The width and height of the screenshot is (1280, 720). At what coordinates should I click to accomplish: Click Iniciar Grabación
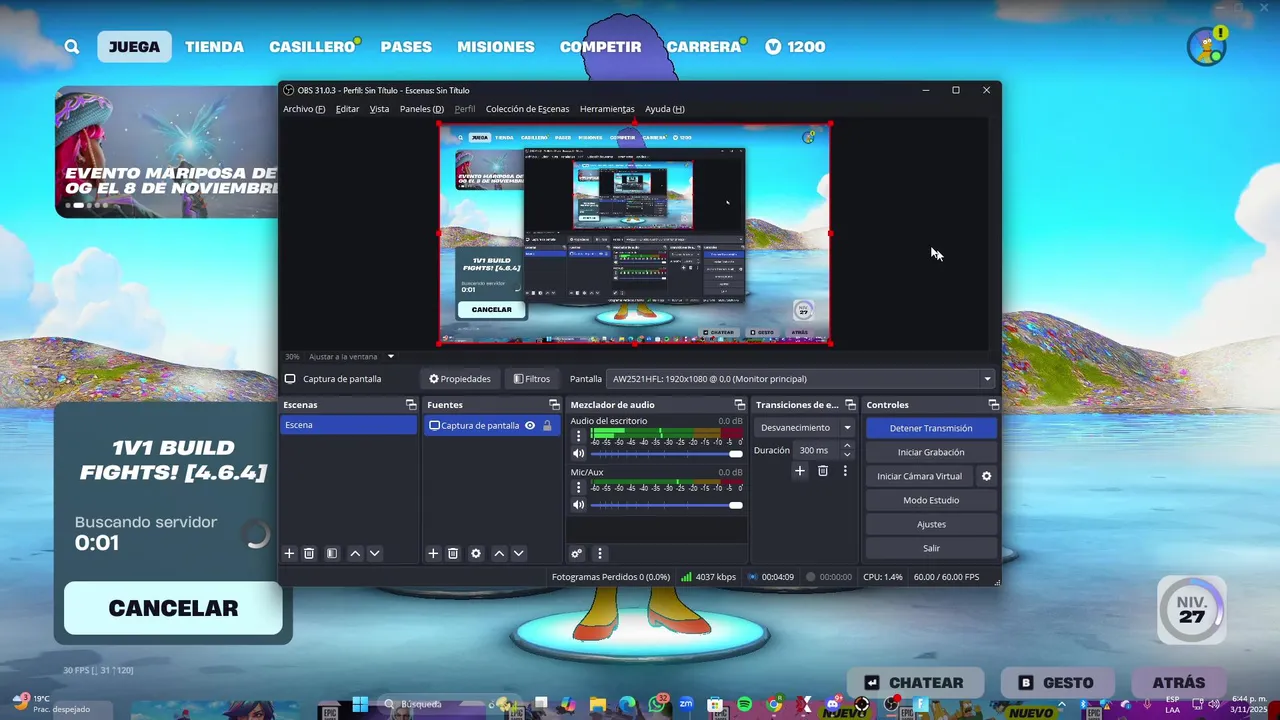(931, 452)
